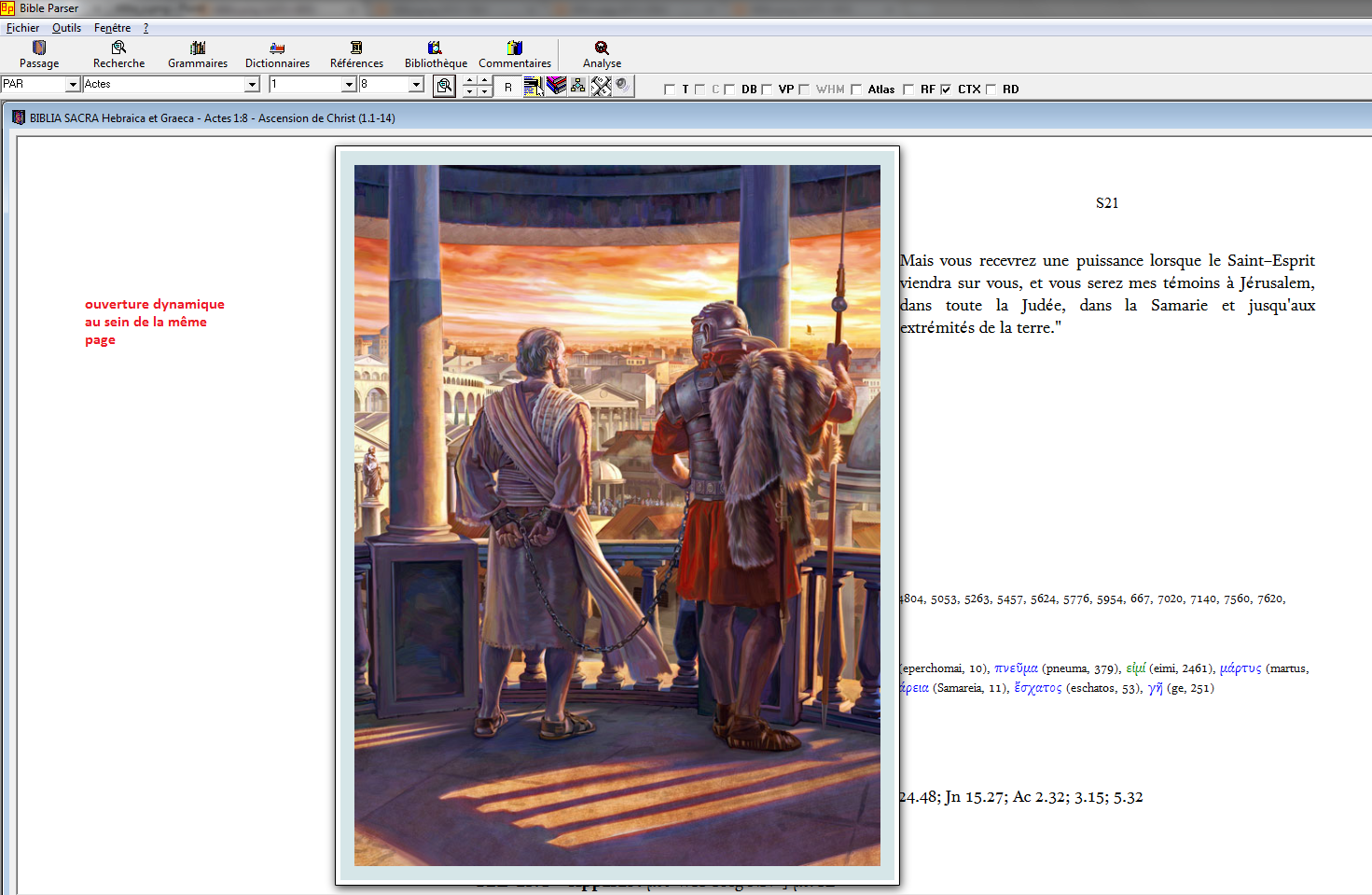Open the Outils menu
Viewport: 1372px width, 895px height.
coord(66,28)
